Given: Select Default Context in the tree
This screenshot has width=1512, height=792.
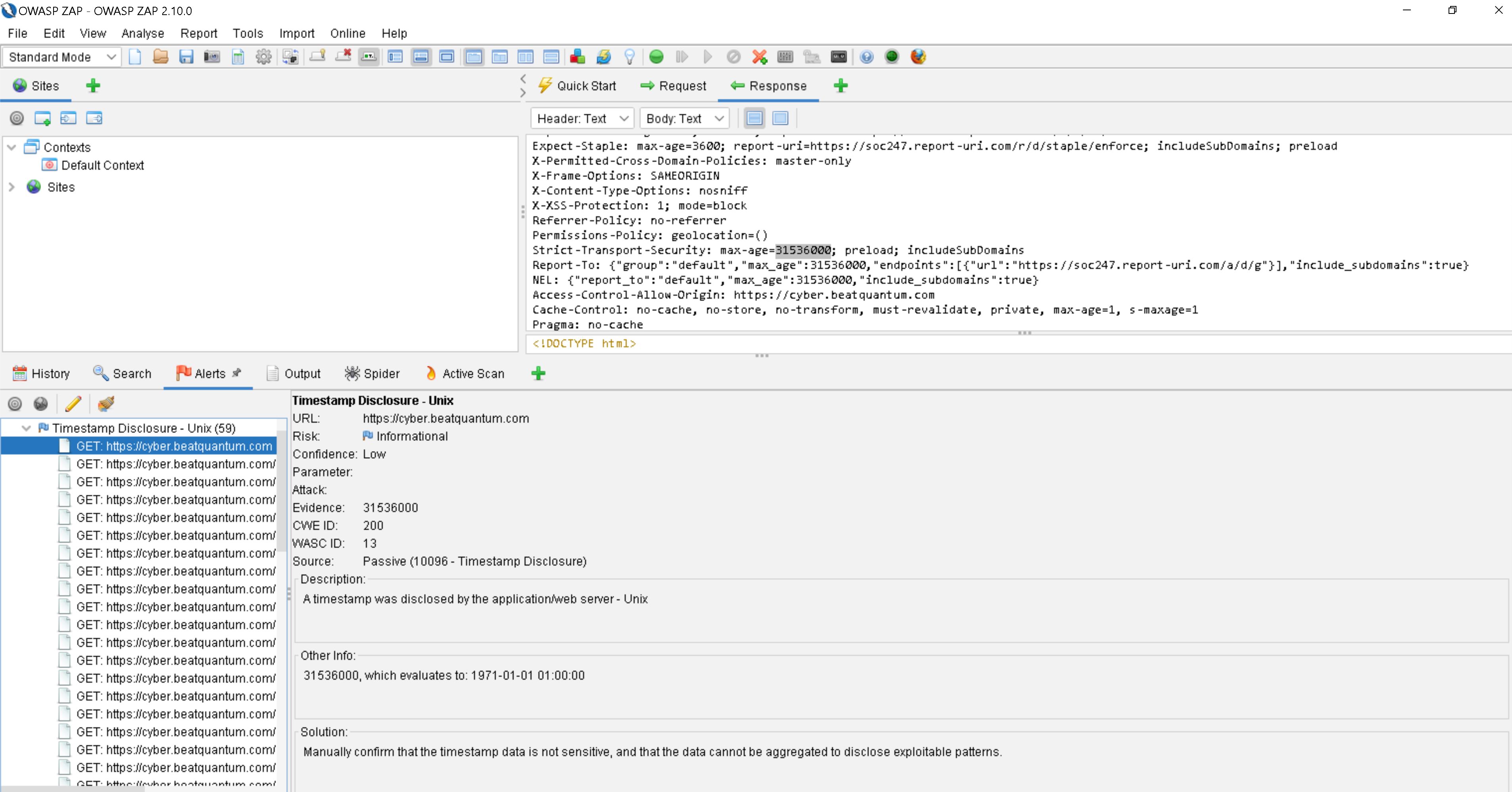Looking at the screenshot, I should (102, 165).
